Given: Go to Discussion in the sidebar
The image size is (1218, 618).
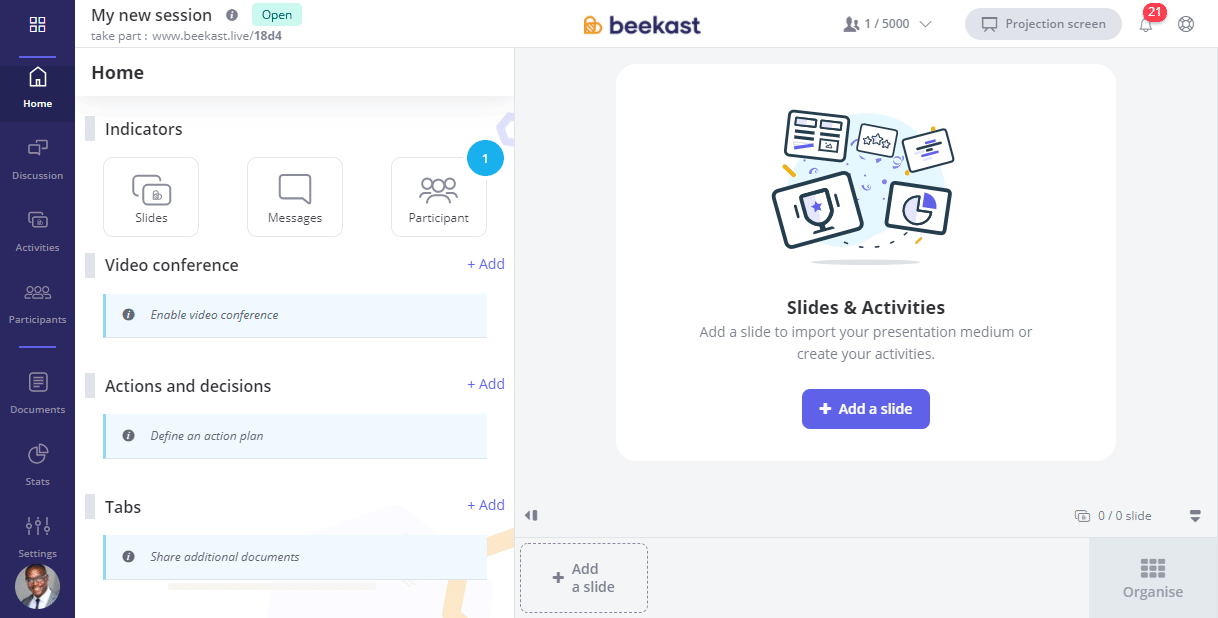Looking at the screenshot, I should (x=37, y=159).
